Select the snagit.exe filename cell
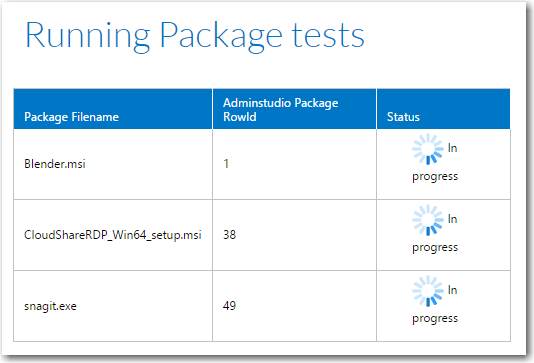534x363 pixels. tap(113, 306)
